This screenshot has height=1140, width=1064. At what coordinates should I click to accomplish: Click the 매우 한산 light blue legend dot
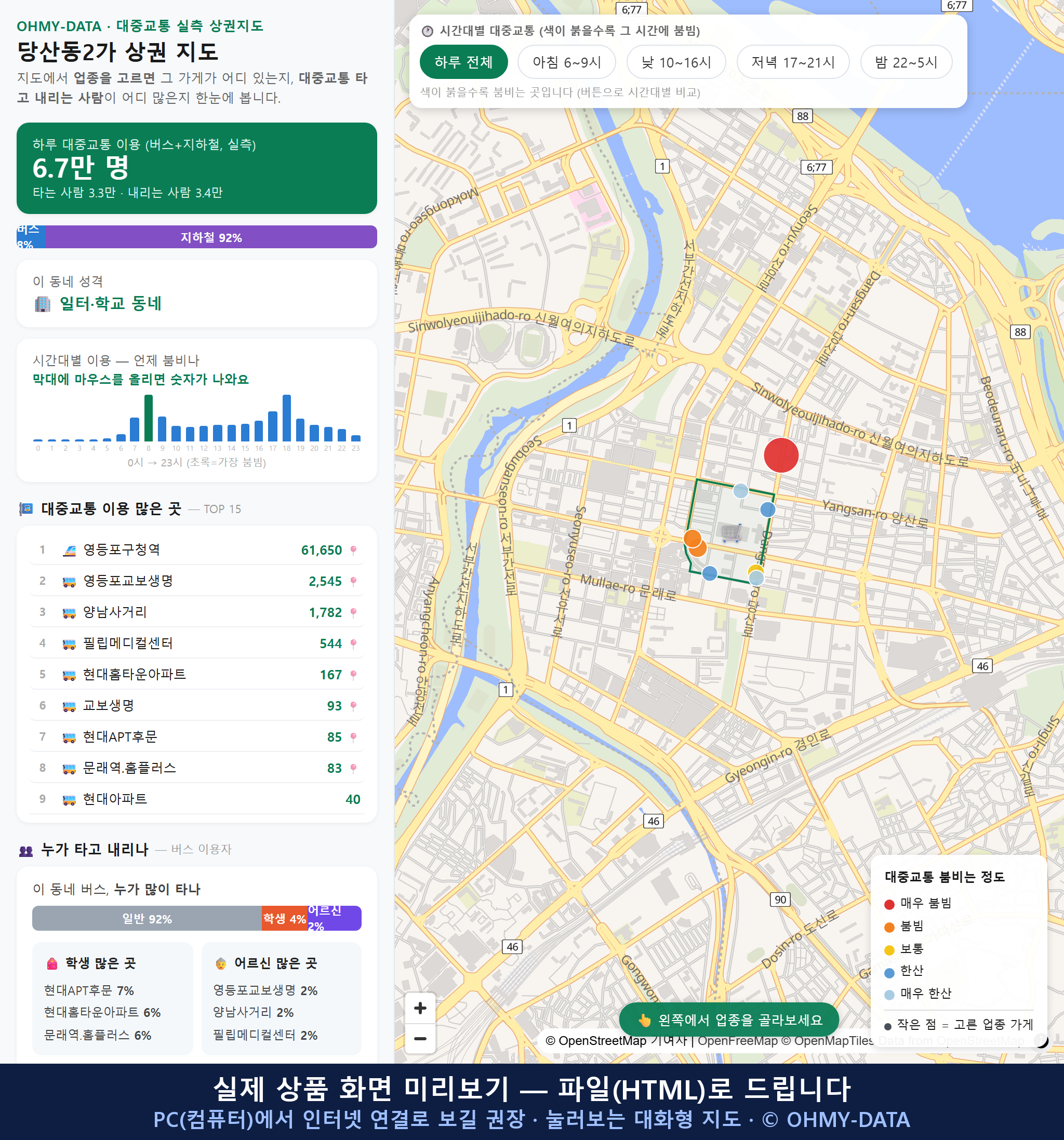889,995
